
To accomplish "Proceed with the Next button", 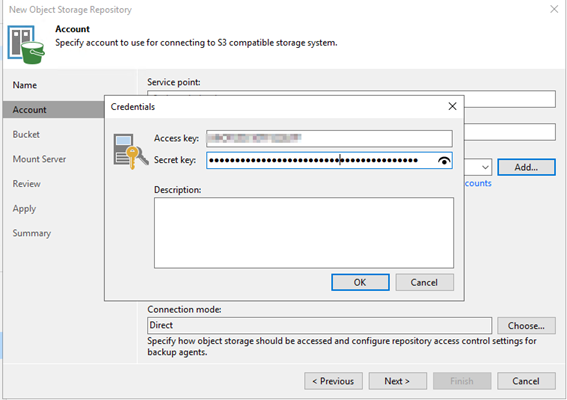I will 397,381.
